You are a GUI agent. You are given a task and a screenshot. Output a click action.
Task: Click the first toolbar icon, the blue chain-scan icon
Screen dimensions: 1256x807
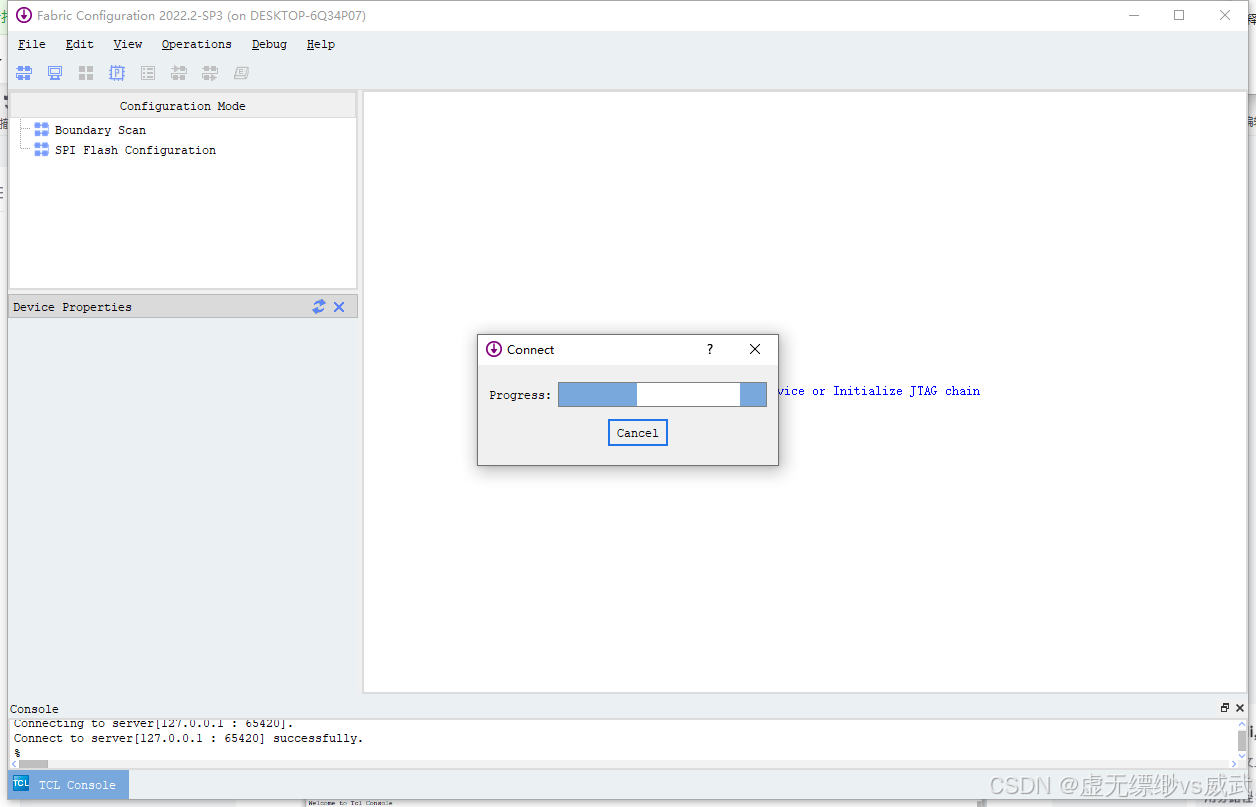(x=24, y=73)
